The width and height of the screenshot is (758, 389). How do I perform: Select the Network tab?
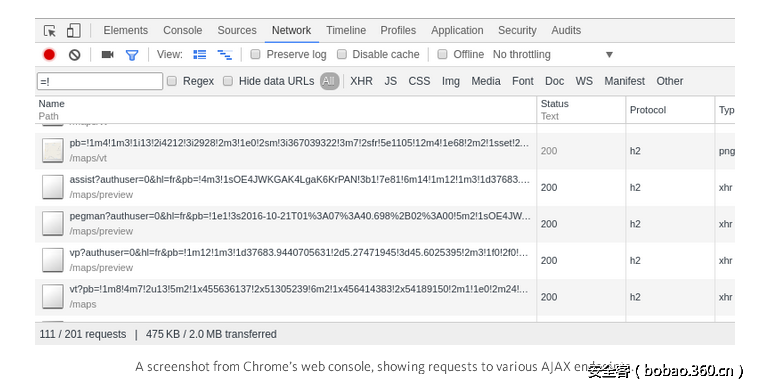292,30
